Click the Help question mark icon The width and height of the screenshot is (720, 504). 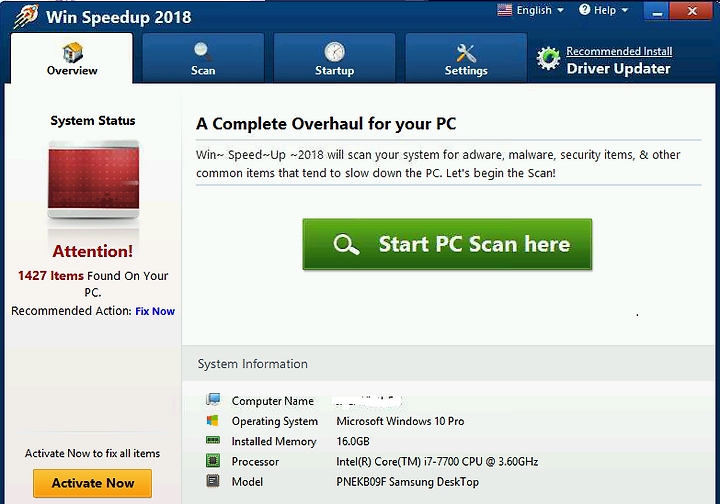tap(584, 9)
